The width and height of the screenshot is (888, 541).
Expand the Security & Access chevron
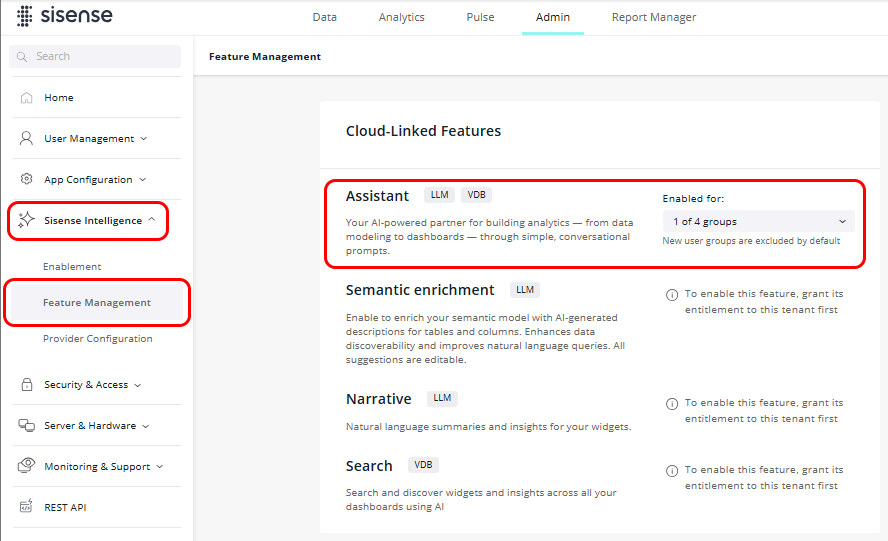pyautogui.click(x=138, y=385)
